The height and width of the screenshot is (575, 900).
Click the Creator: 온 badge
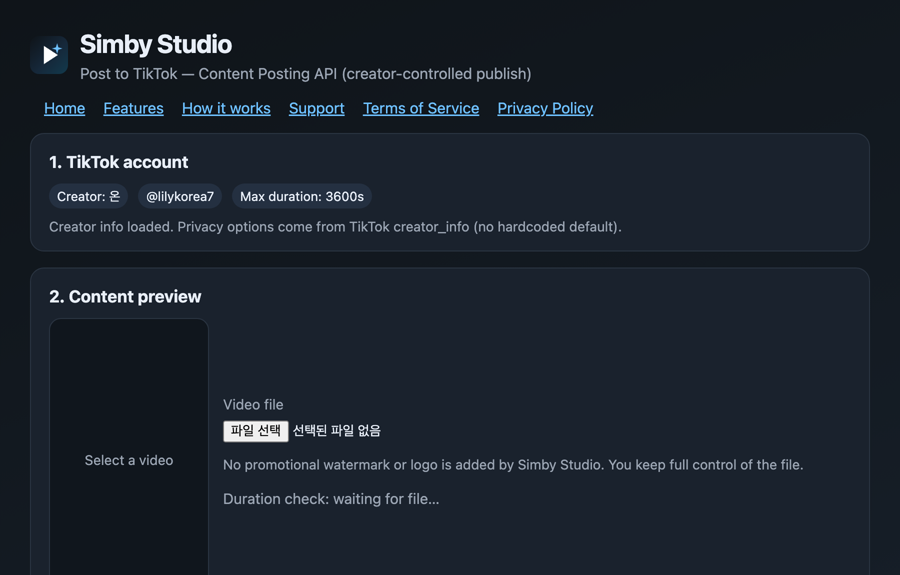(x=88, y=196)
